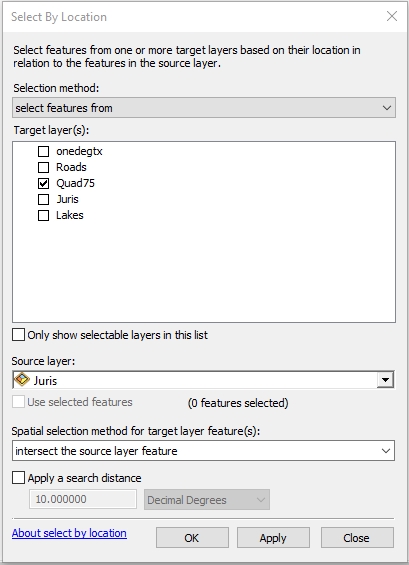This screenshot has width=409, height=565.
Task: Select the Lakes layer checkbox
Action: [x=44, y=215]
